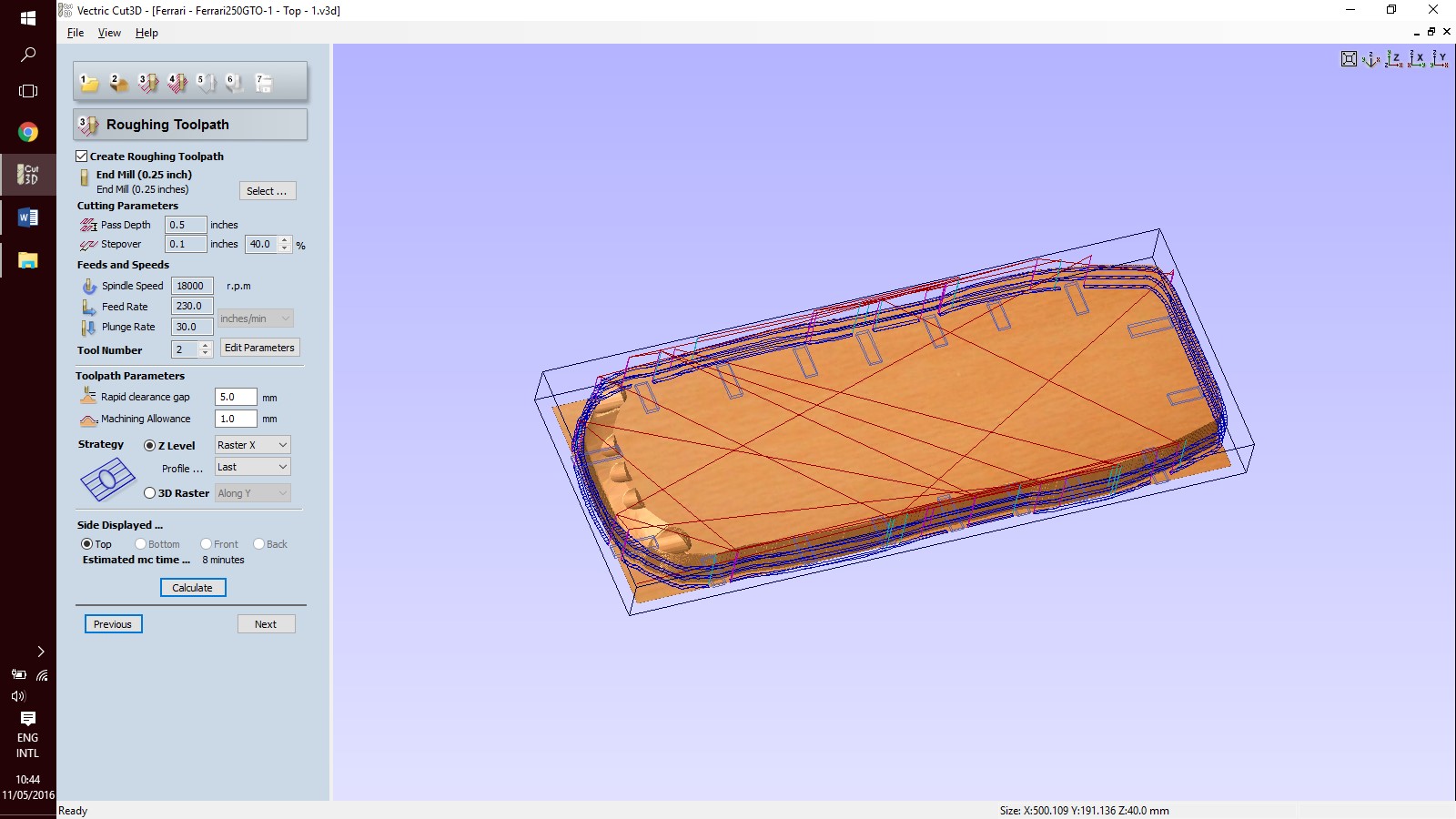Increase Tool Number with up arrow

[x=205, y=346]
